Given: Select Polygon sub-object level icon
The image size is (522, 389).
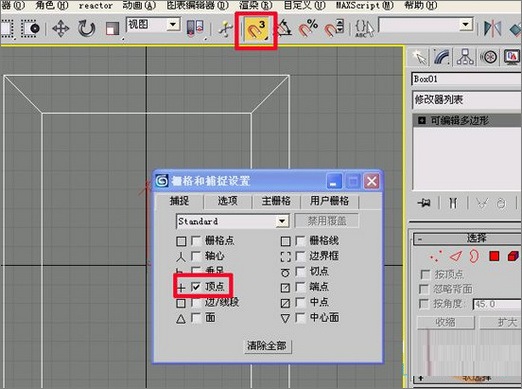Looking at the screenshot, I should pyautogui.click(x=494, y=256).
